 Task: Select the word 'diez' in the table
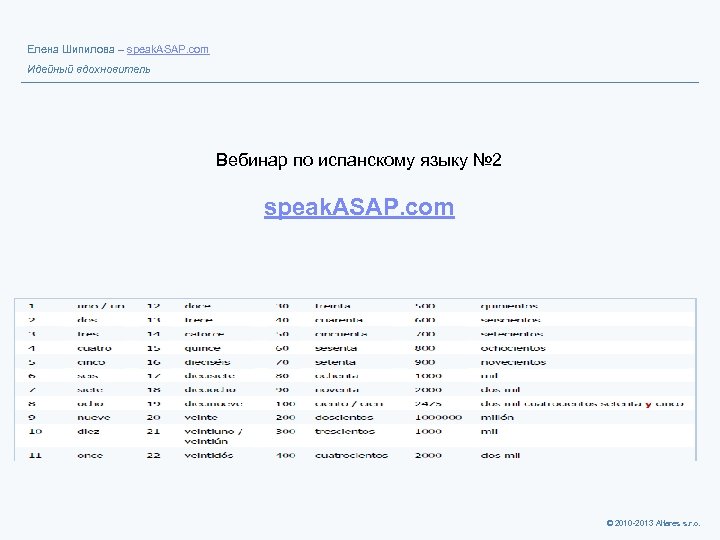88,431
